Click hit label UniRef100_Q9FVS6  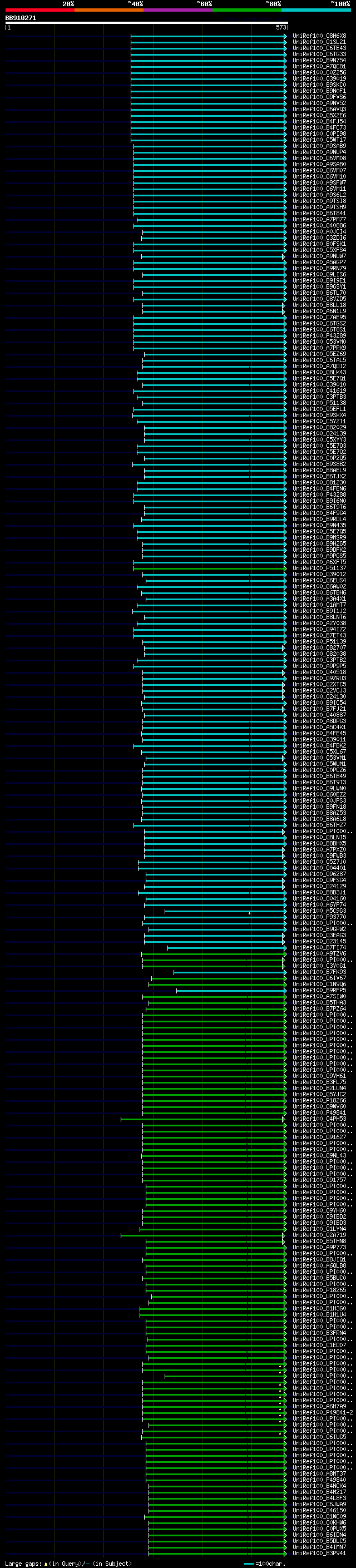point(319,97)
